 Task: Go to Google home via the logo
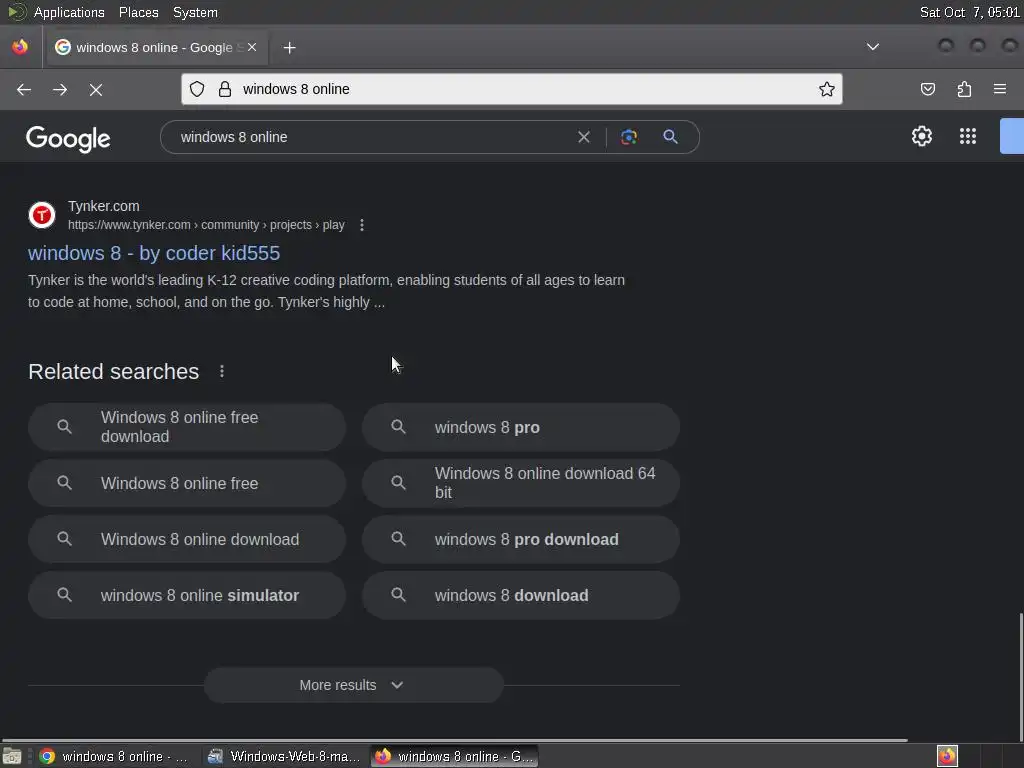(68, 138)
